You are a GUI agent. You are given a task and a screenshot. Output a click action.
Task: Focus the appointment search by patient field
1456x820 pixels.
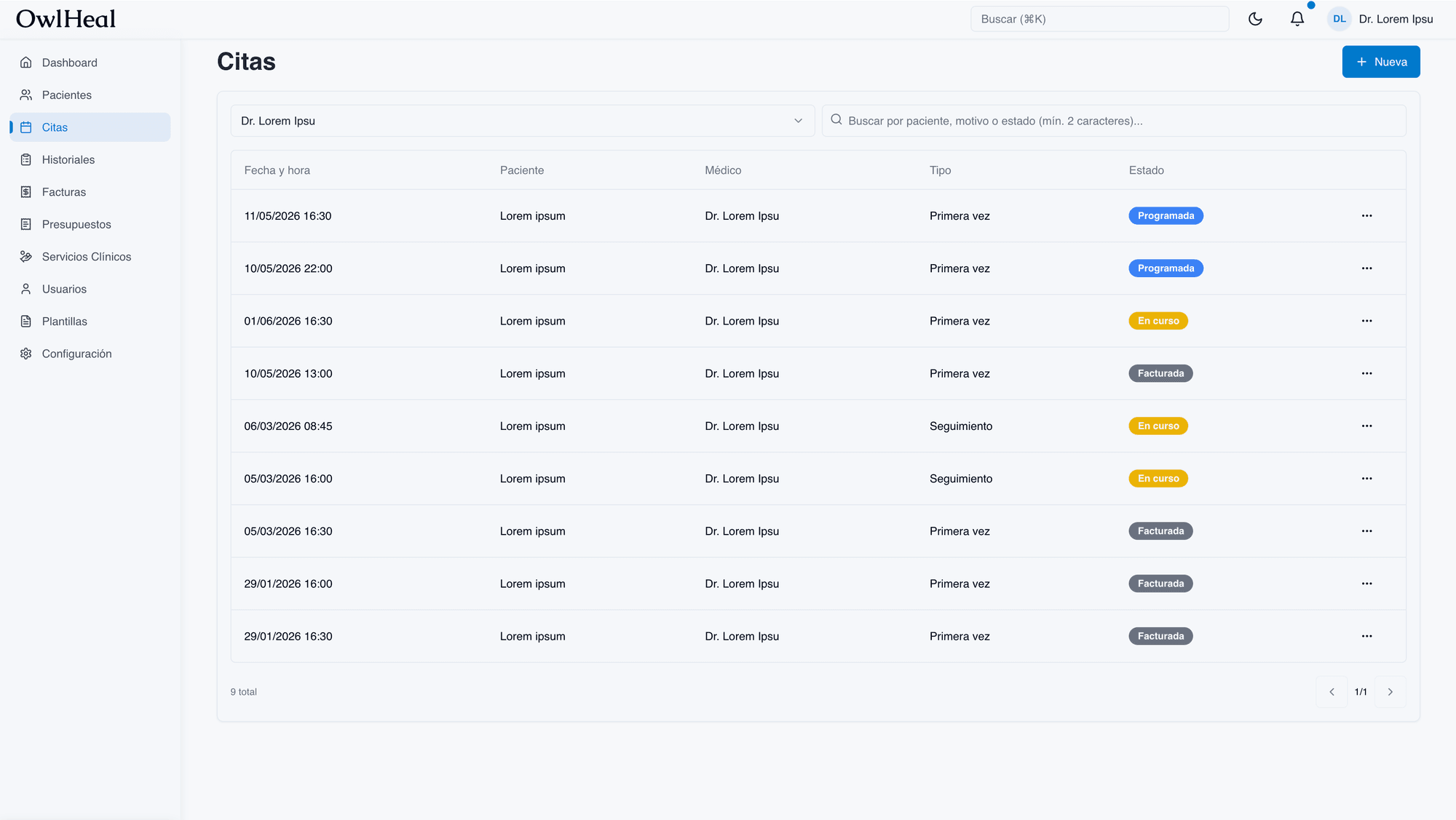pyautogui.click(x=1113, y=121)
